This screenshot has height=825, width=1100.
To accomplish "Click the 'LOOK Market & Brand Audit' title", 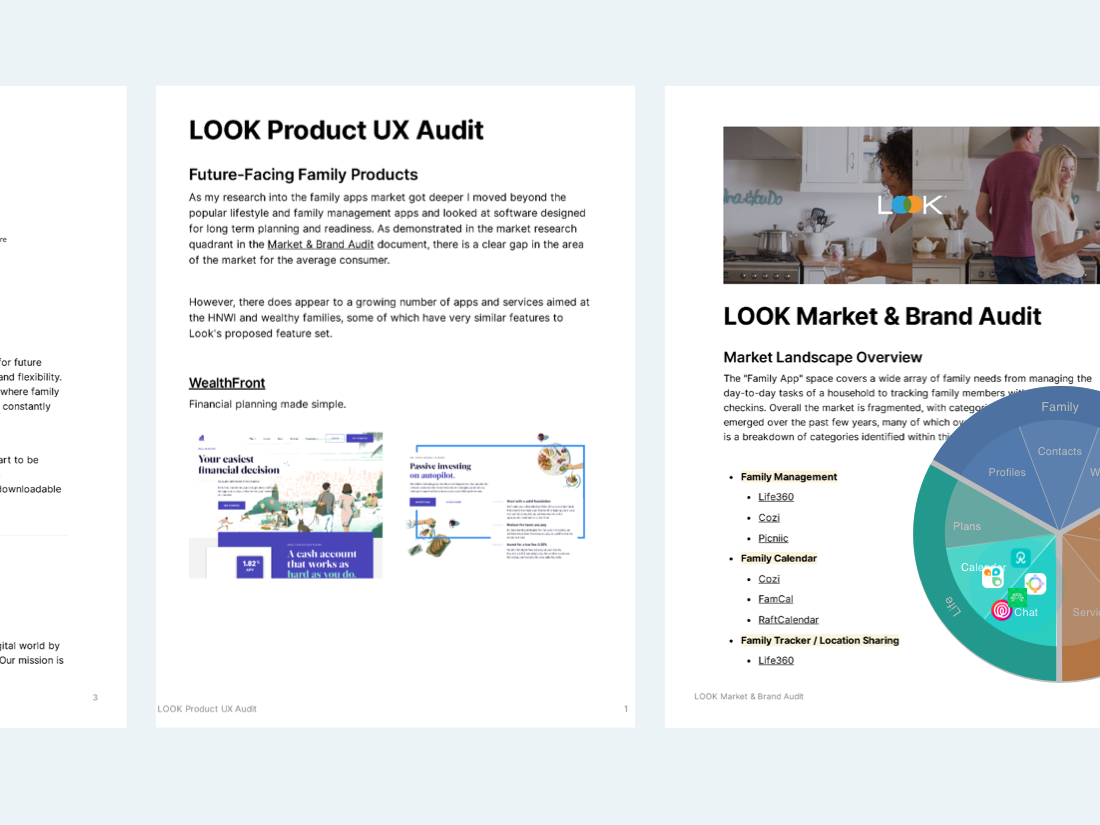I will pos(882,316).
